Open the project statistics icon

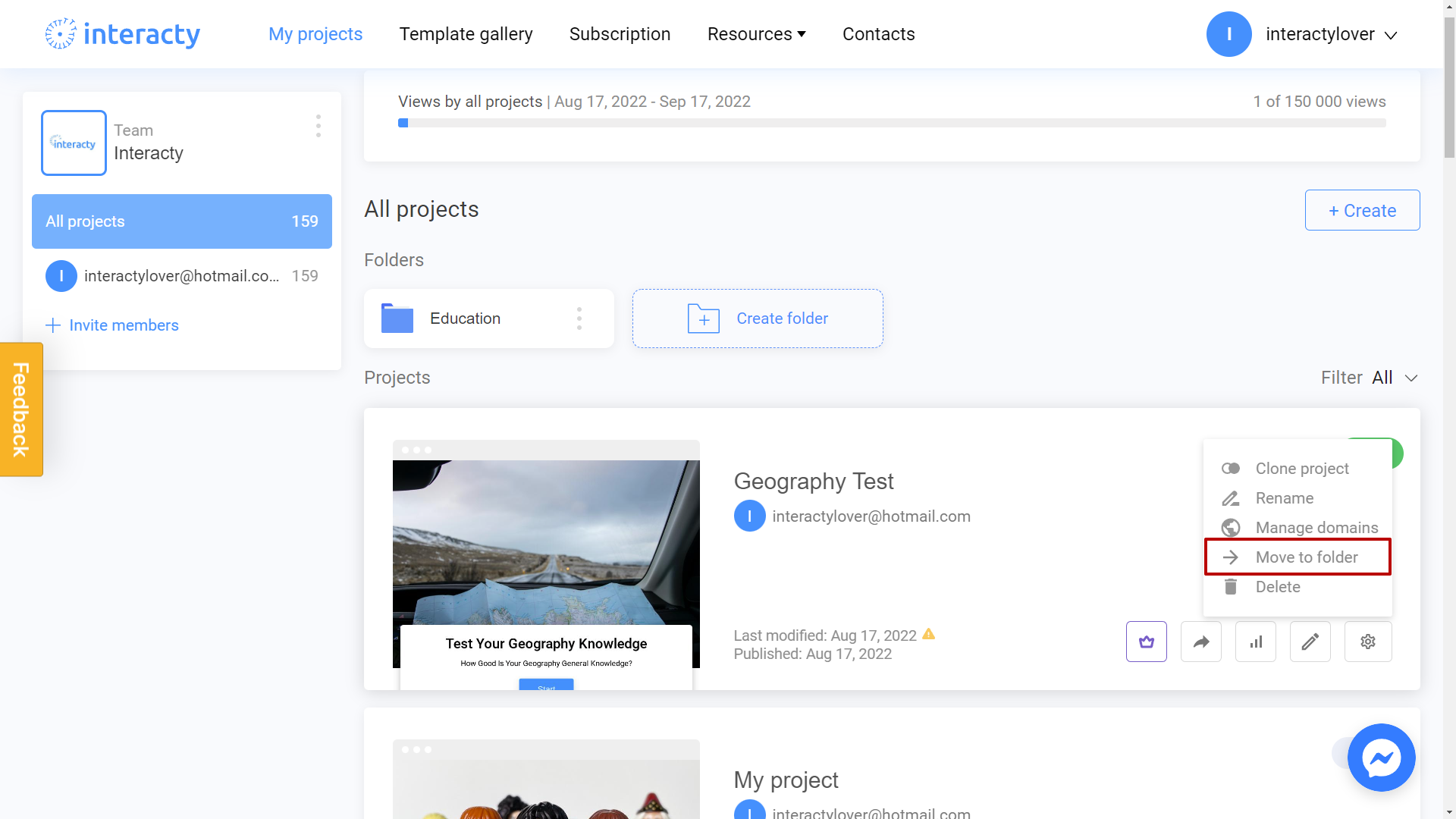(x=1255, y=641)
